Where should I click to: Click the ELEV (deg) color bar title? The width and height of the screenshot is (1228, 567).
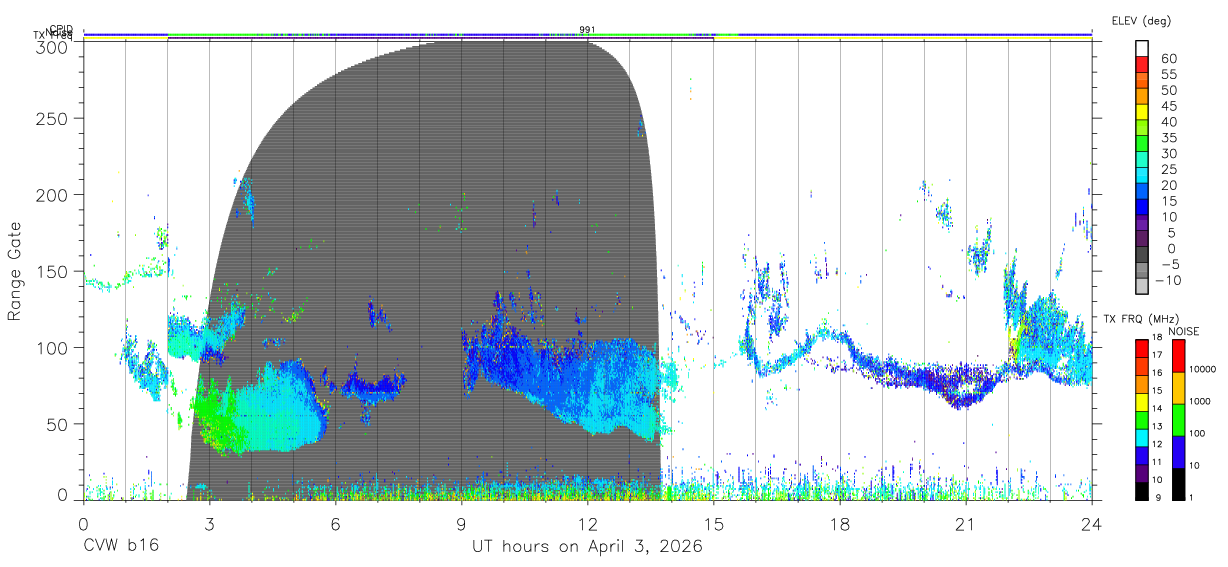click(x=1140, y=20)
